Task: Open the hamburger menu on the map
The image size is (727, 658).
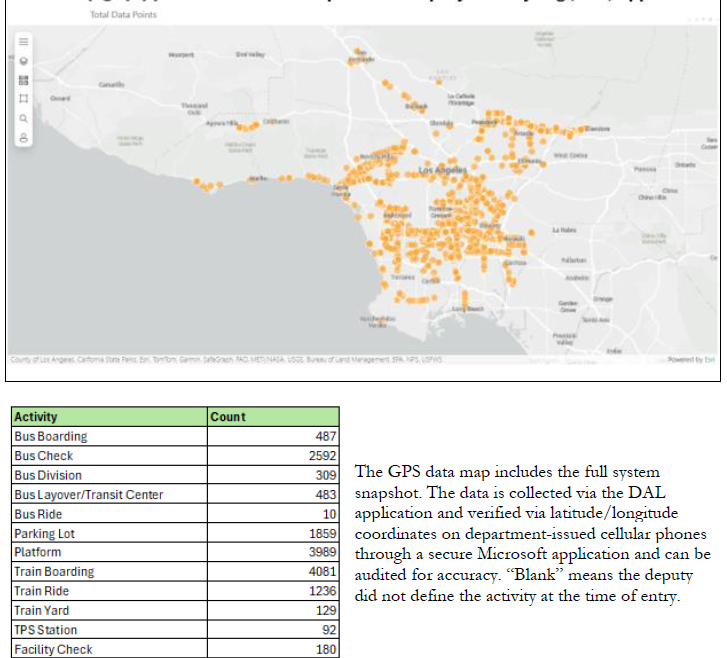Action: (x=23, y=41)
